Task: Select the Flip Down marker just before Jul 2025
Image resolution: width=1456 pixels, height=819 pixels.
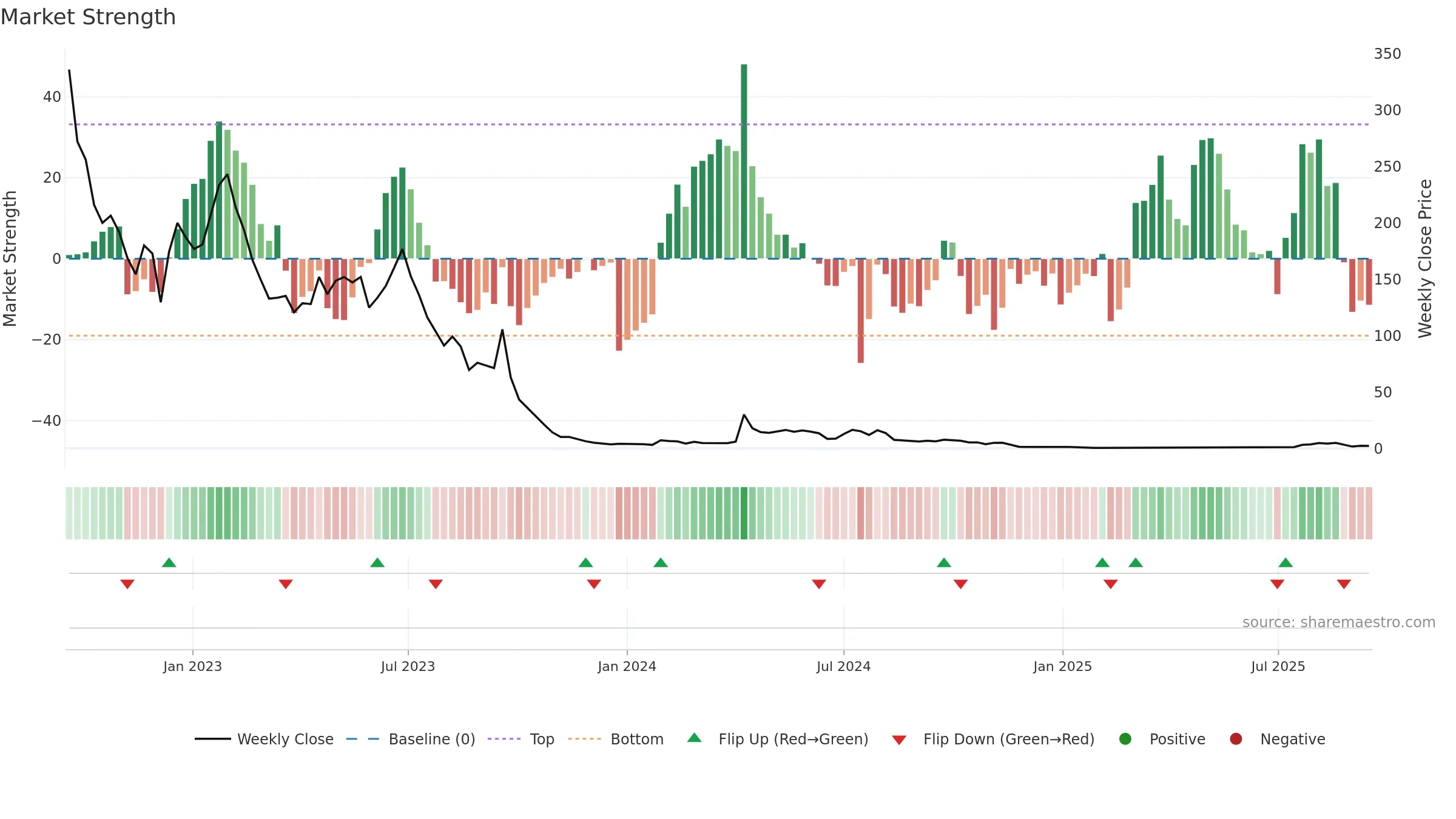Action: (x=1277, y=584)
